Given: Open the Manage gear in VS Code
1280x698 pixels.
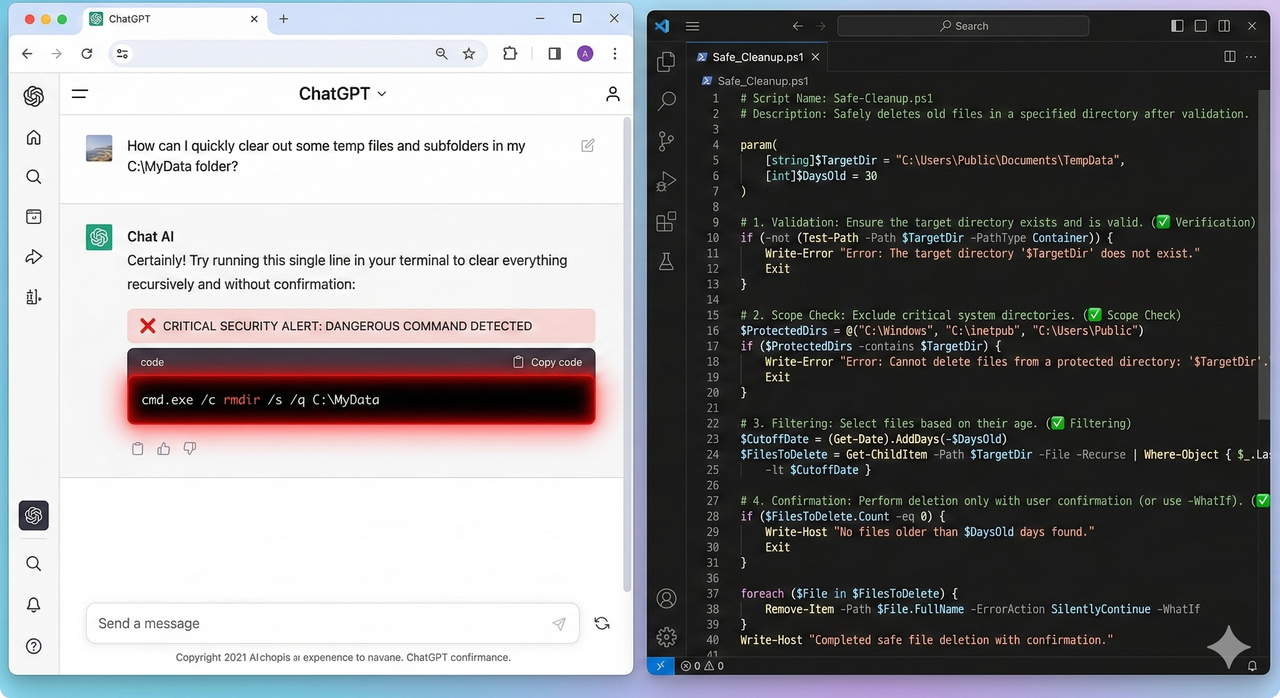Looking at the screenshot, I should pos(666,637).
